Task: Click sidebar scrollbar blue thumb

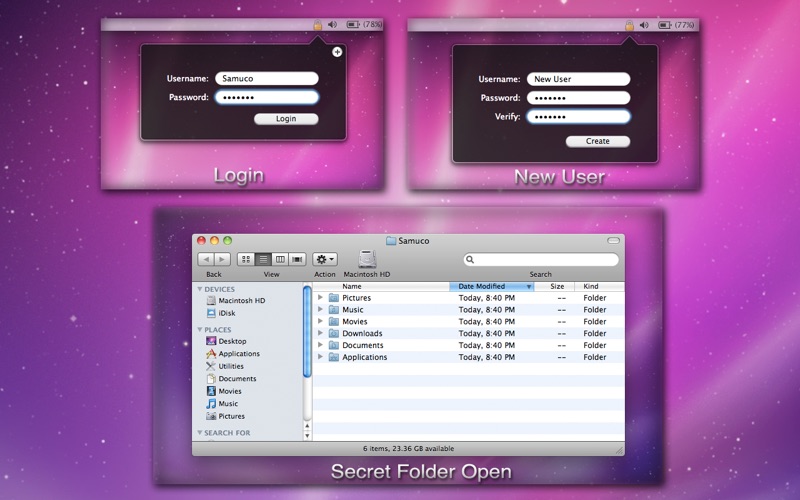Action: 307,332
